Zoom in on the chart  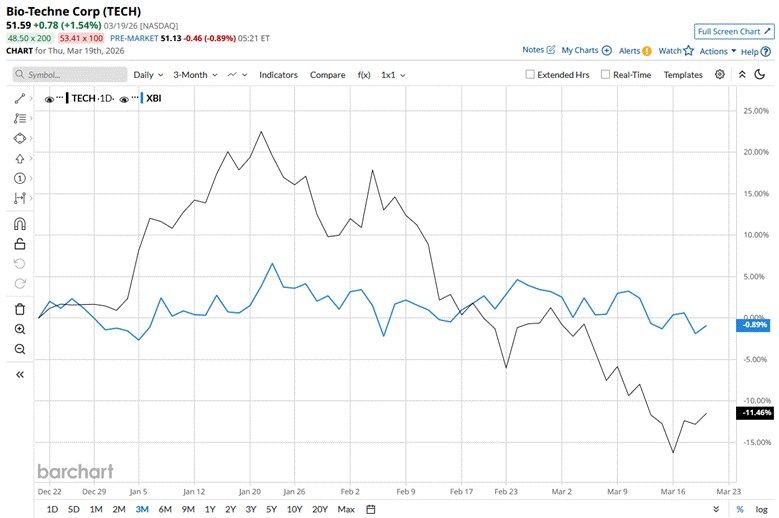tap(19, 329)
